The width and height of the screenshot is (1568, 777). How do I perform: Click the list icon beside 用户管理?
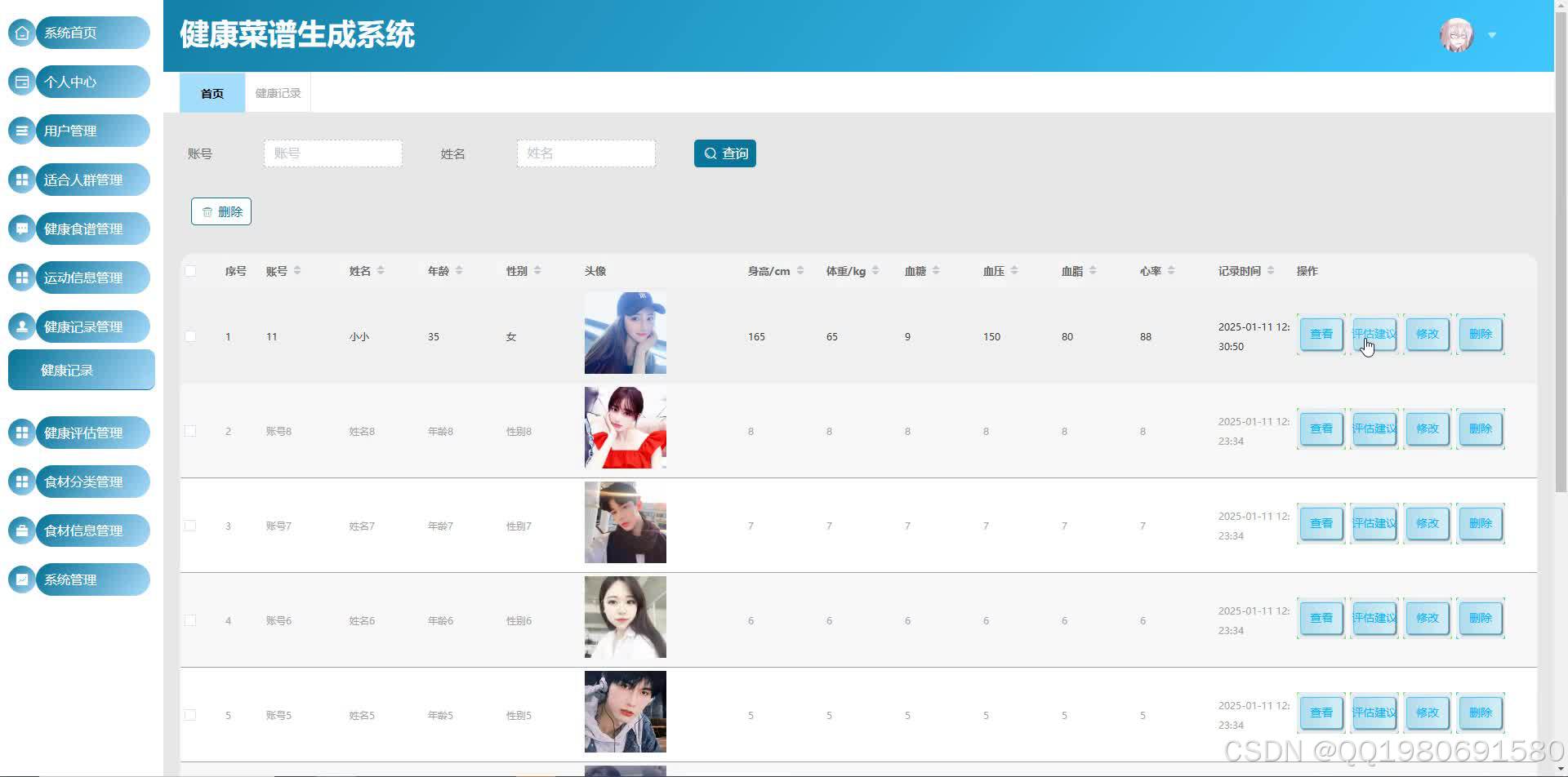click(22, 131)
